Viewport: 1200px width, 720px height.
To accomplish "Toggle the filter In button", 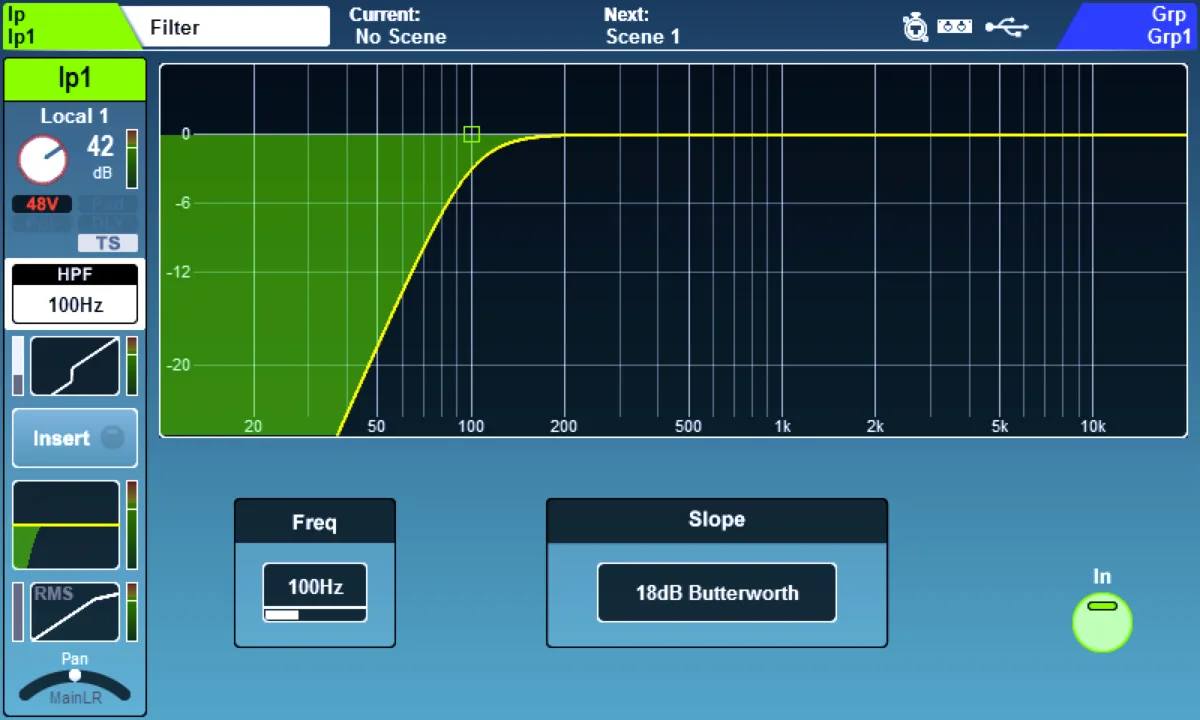I will (x=1102, y=622).
